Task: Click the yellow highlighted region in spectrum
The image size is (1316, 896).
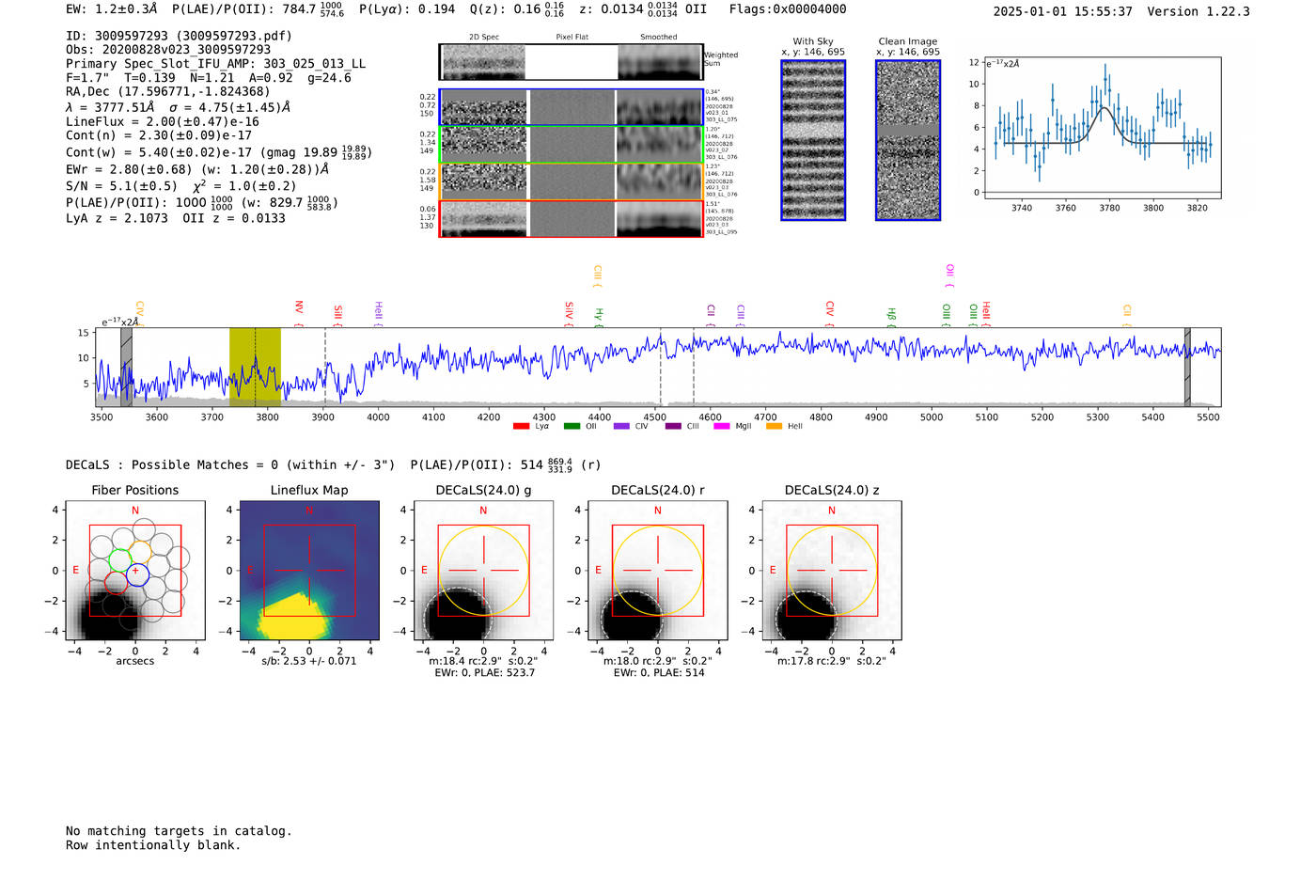Action: (255, 367)
